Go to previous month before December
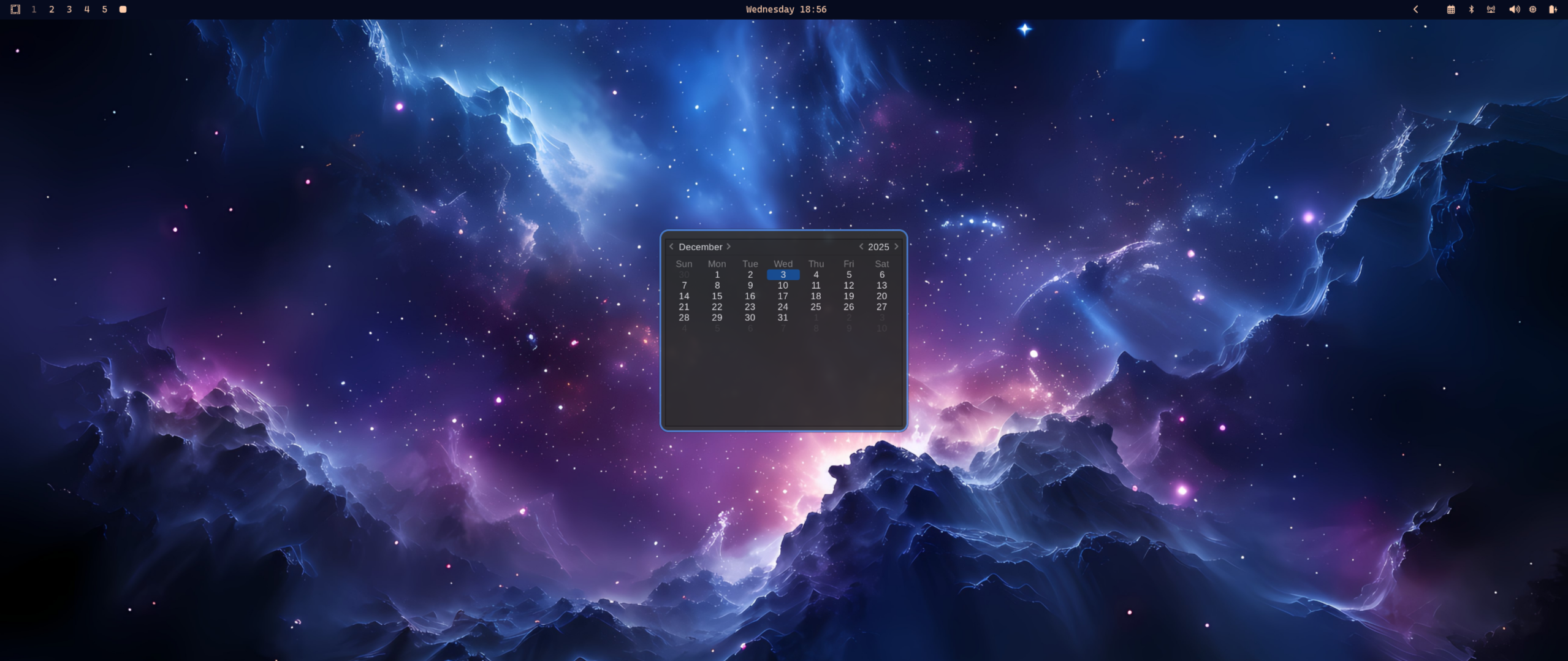Screen dimensions: 1568x661 pos(671,246)
